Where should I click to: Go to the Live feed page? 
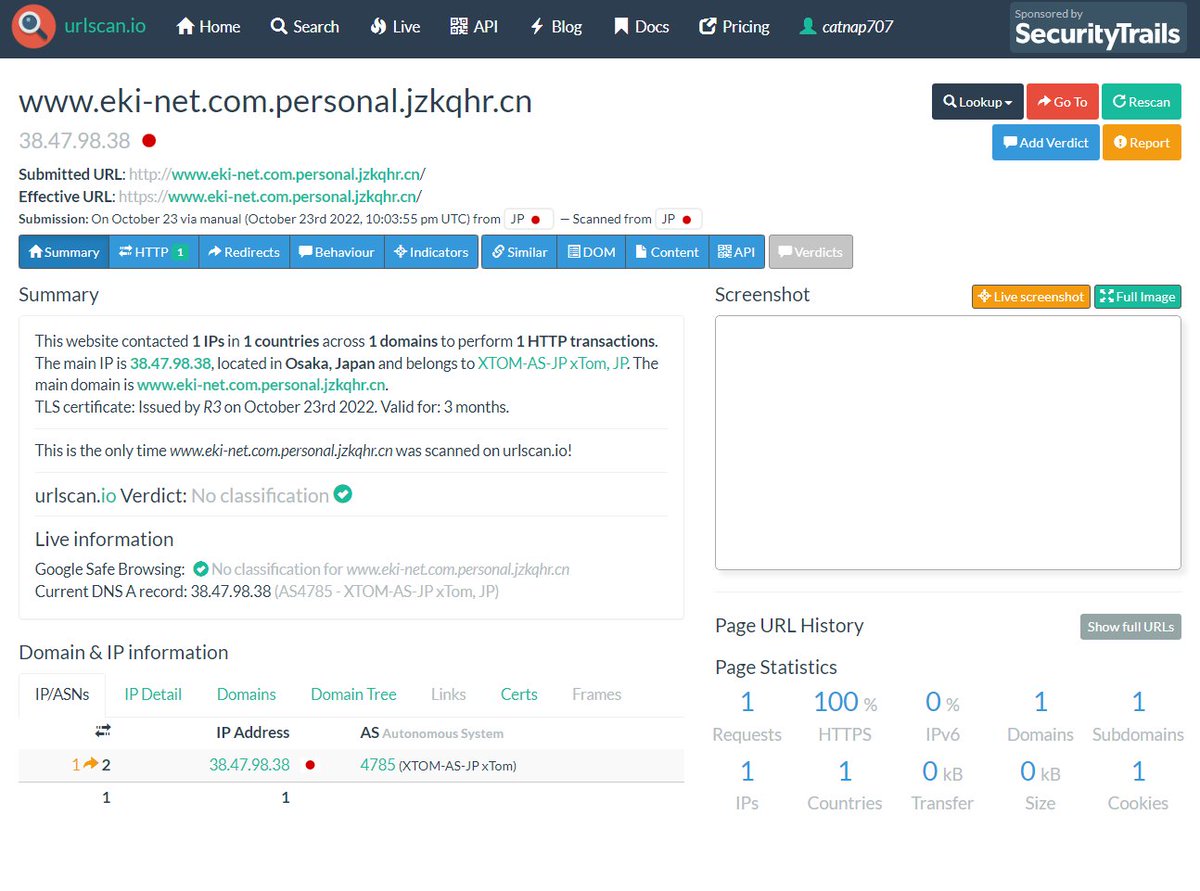pos(395,27)
